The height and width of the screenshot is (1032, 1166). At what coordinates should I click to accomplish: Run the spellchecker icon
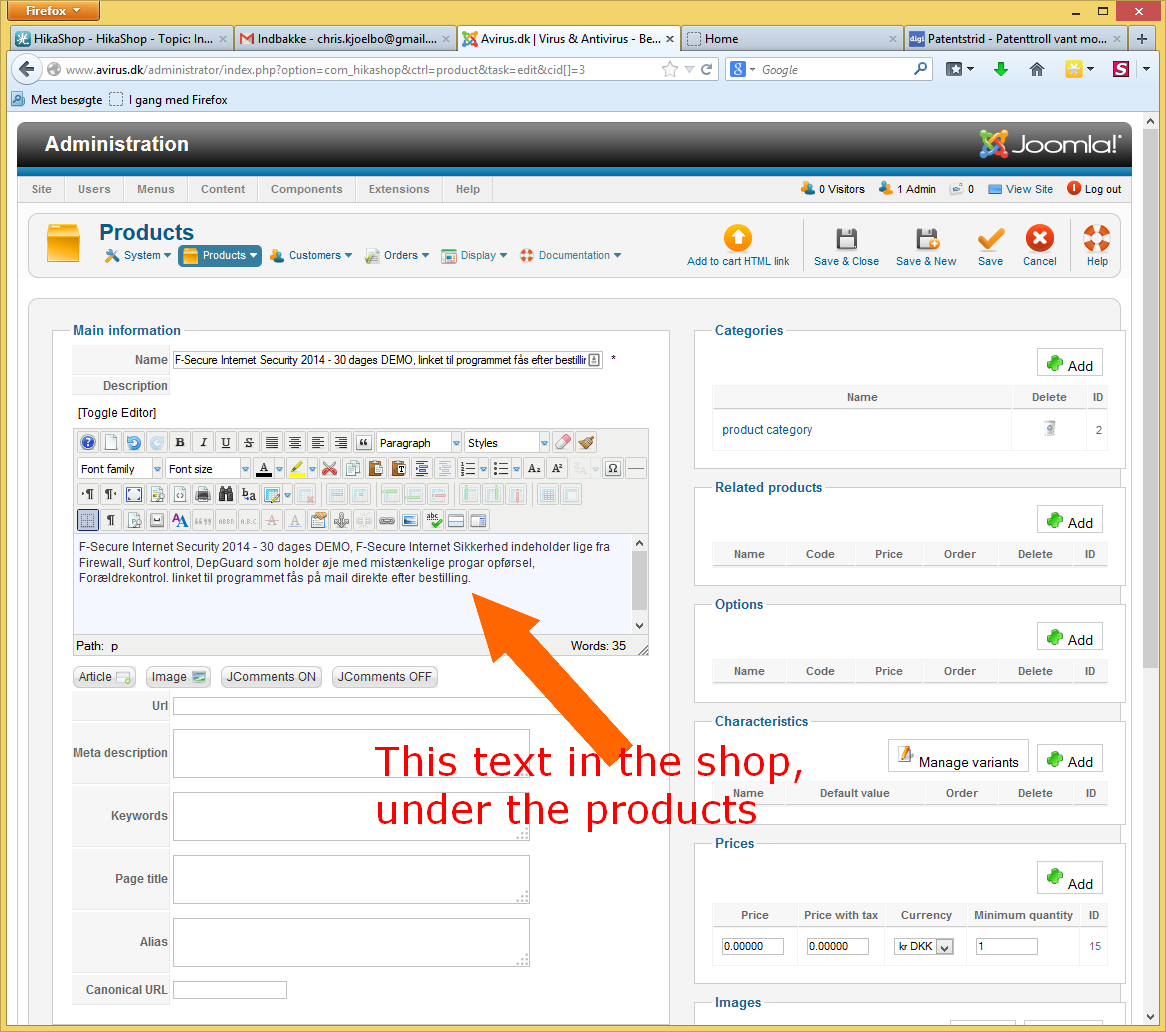tap(433, 521)
